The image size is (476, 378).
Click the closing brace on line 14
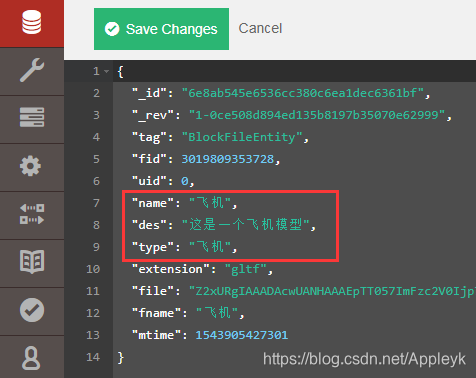[121, 358]
